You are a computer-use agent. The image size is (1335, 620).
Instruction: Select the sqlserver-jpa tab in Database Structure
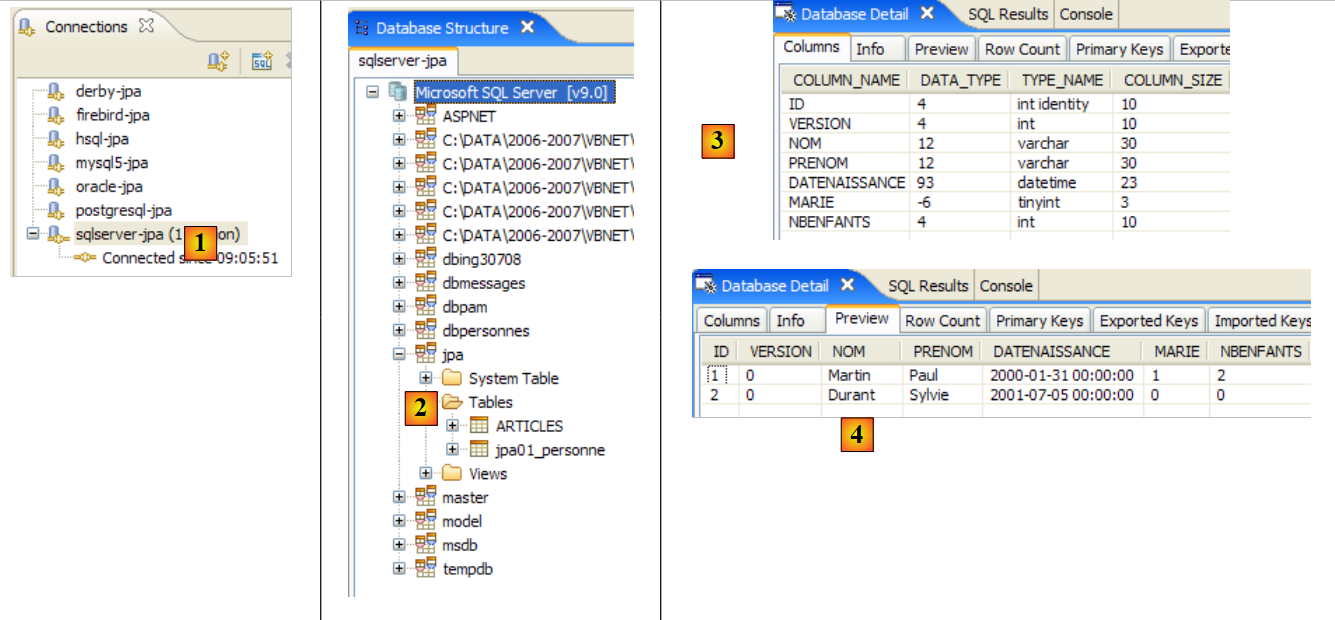pos(403,61)
